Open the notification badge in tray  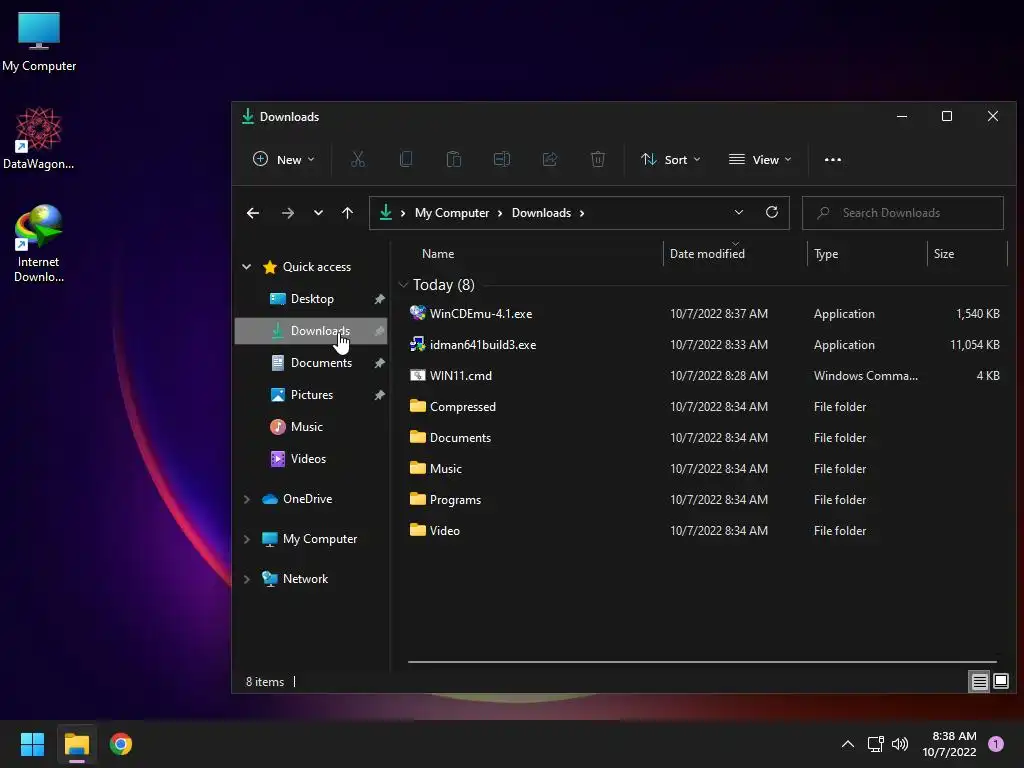[x=996, y=744]
